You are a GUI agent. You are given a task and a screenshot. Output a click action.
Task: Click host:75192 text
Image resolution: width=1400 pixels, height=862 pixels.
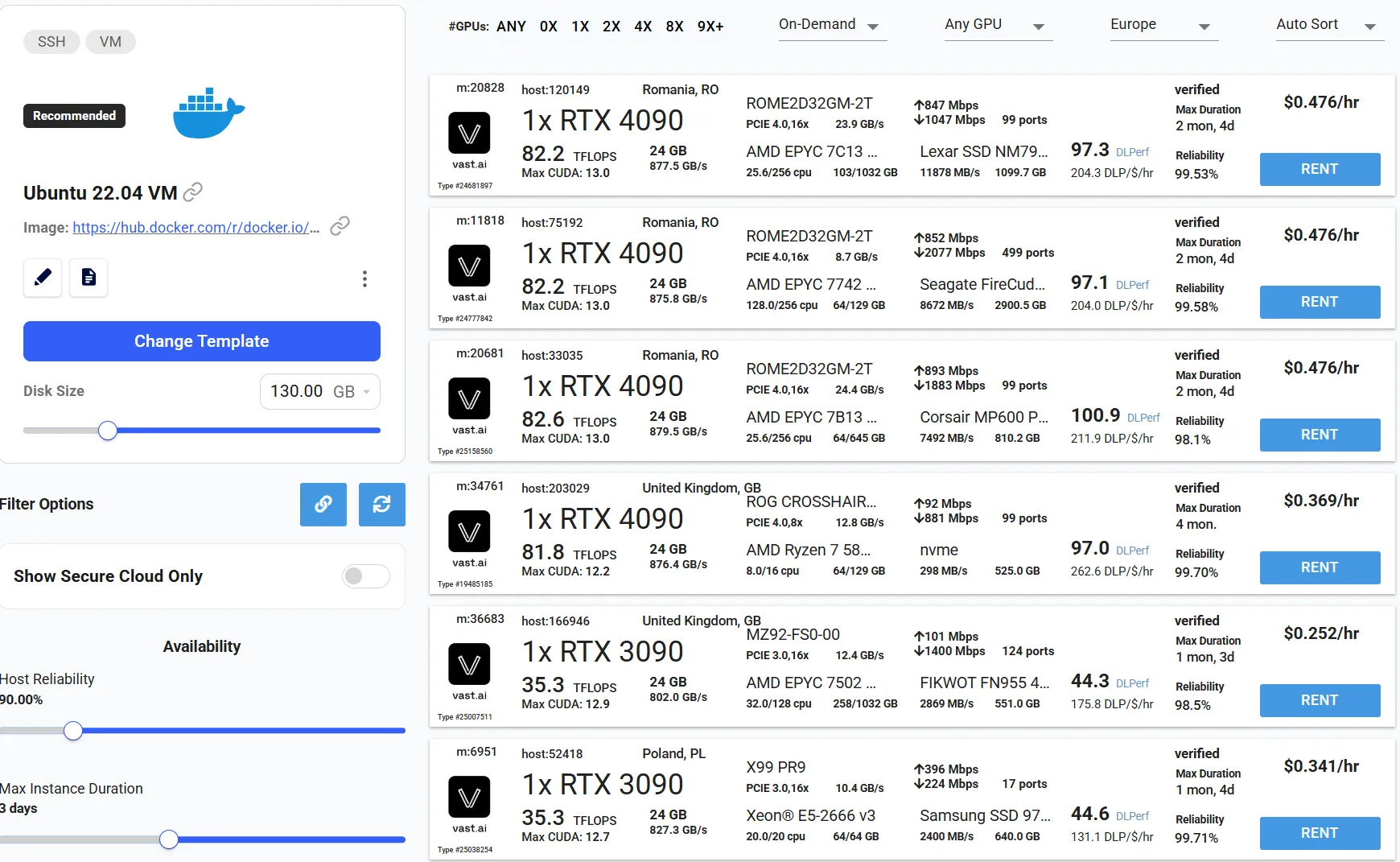click(552, 223)
